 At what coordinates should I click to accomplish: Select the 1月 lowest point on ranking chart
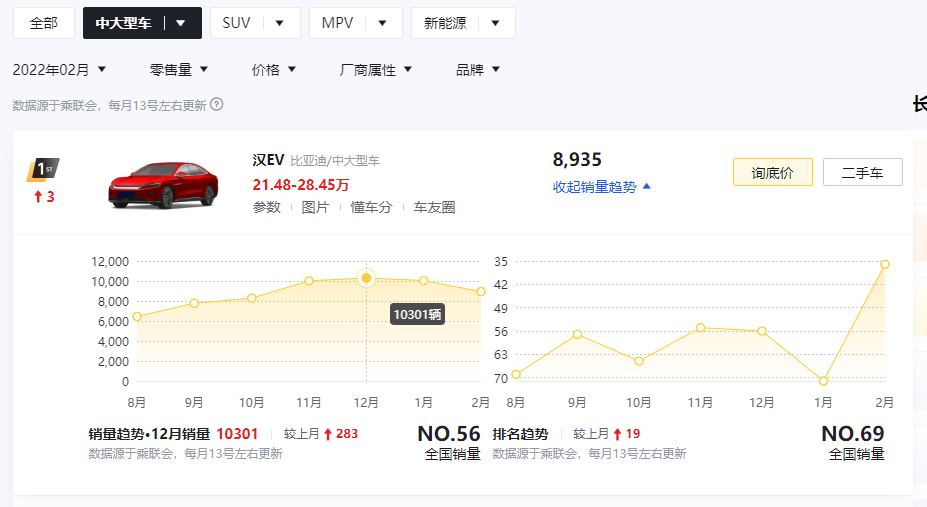[823, 381]
